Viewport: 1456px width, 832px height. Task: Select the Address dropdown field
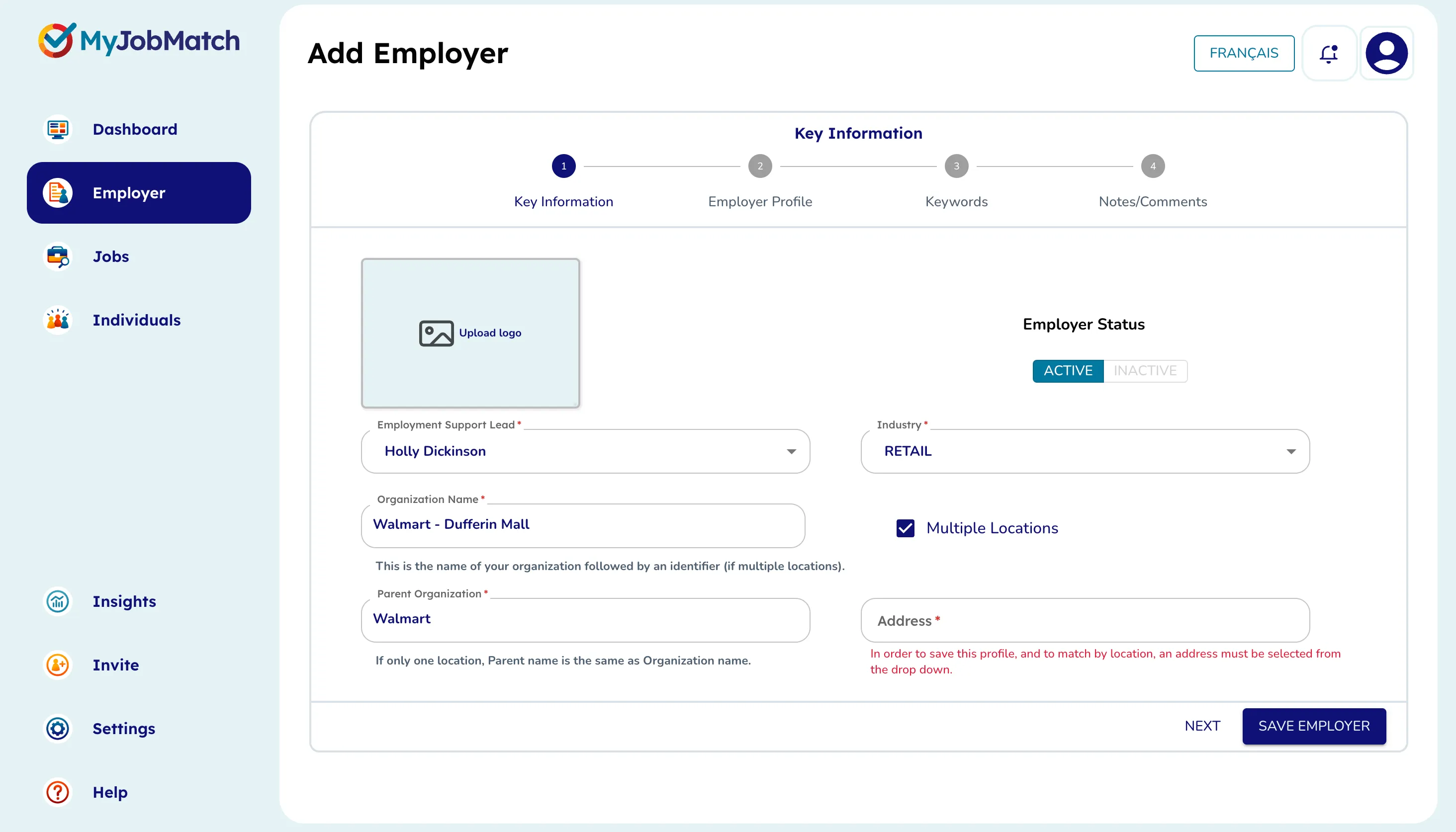(x=1085, y=620)
